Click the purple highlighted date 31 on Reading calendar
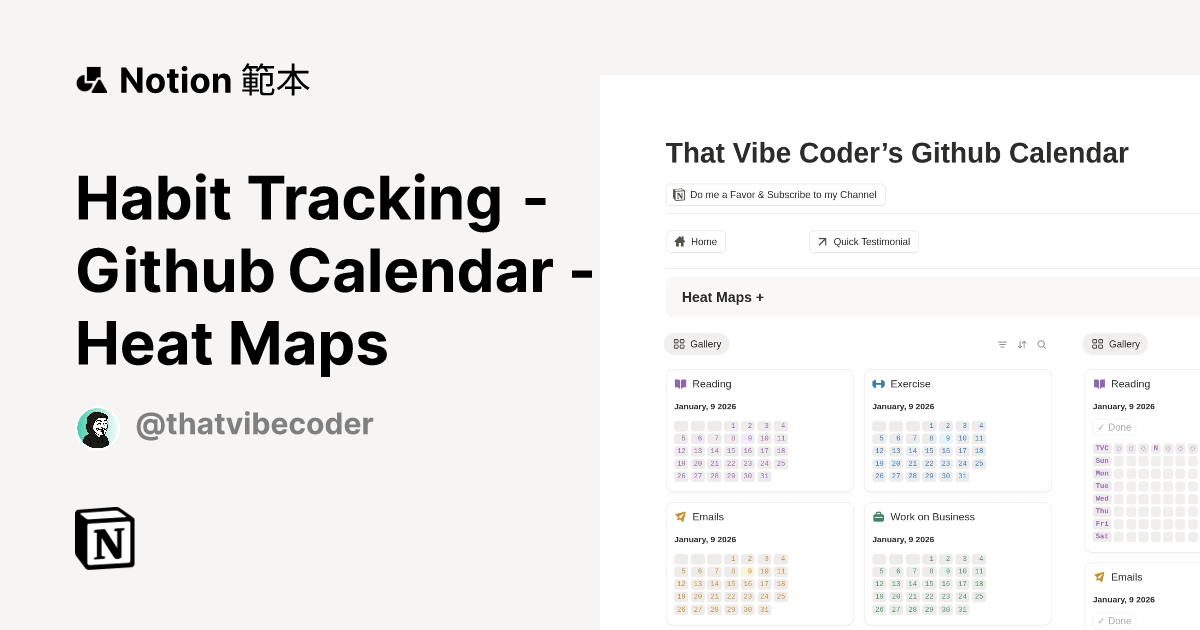Viewport: 1200px width, 630px height. click(x=765, y=476)
